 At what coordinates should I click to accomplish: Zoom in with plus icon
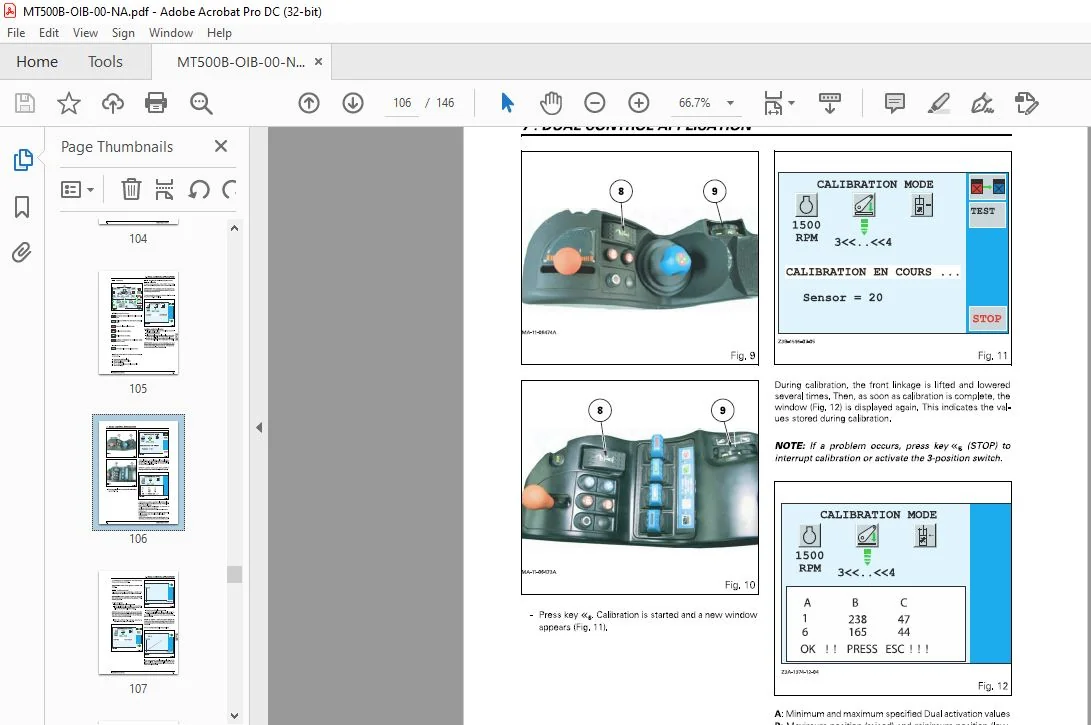(x=638, y=103)
